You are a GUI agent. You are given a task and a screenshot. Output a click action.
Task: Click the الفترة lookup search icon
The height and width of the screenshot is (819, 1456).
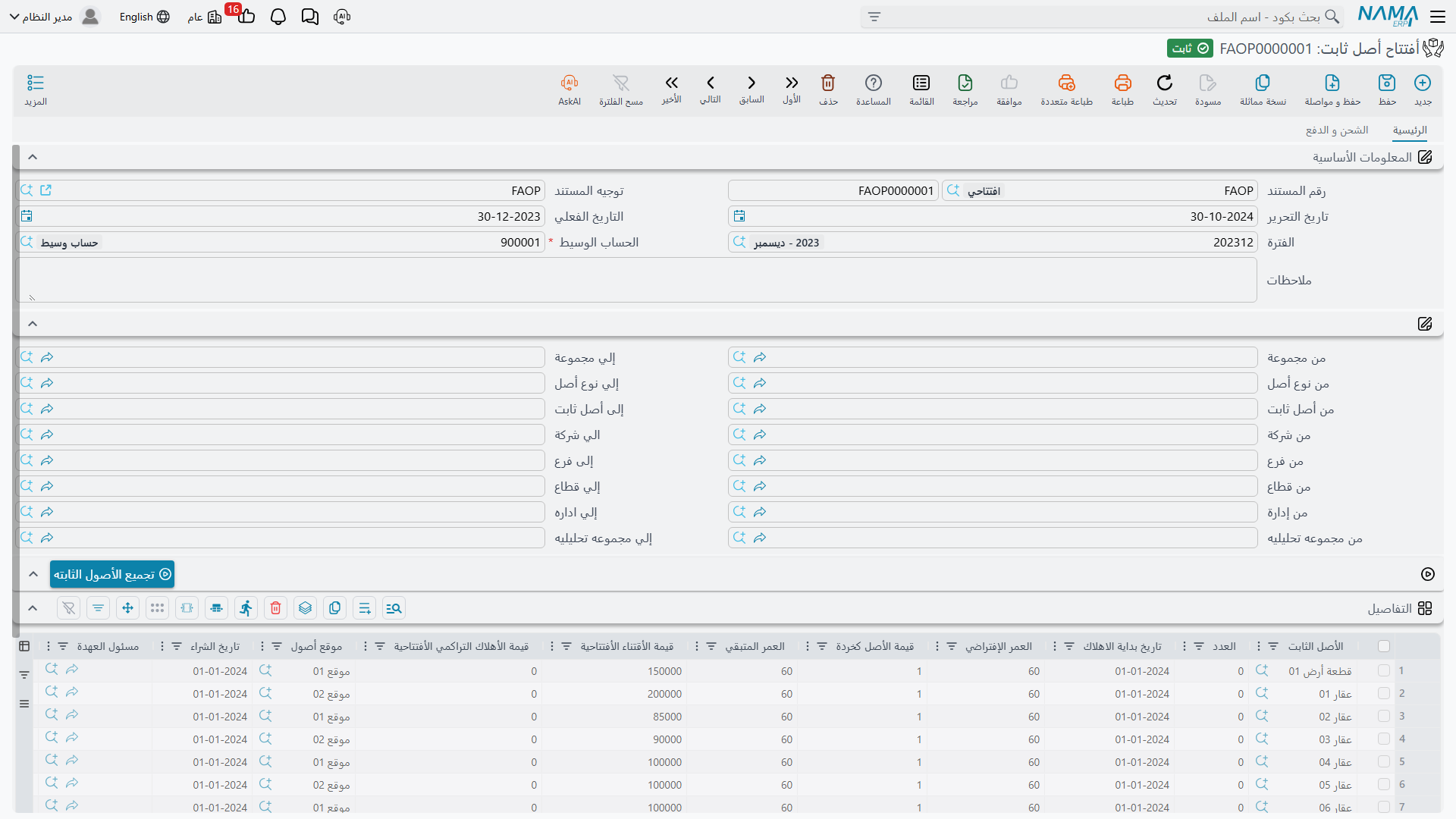739,242
